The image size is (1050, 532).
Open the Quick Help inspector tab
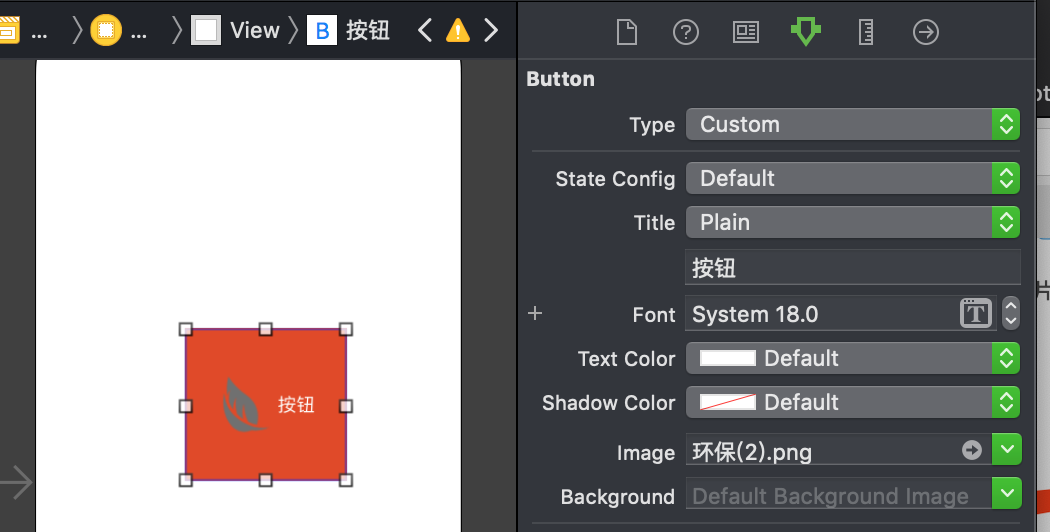click(686, 31)
